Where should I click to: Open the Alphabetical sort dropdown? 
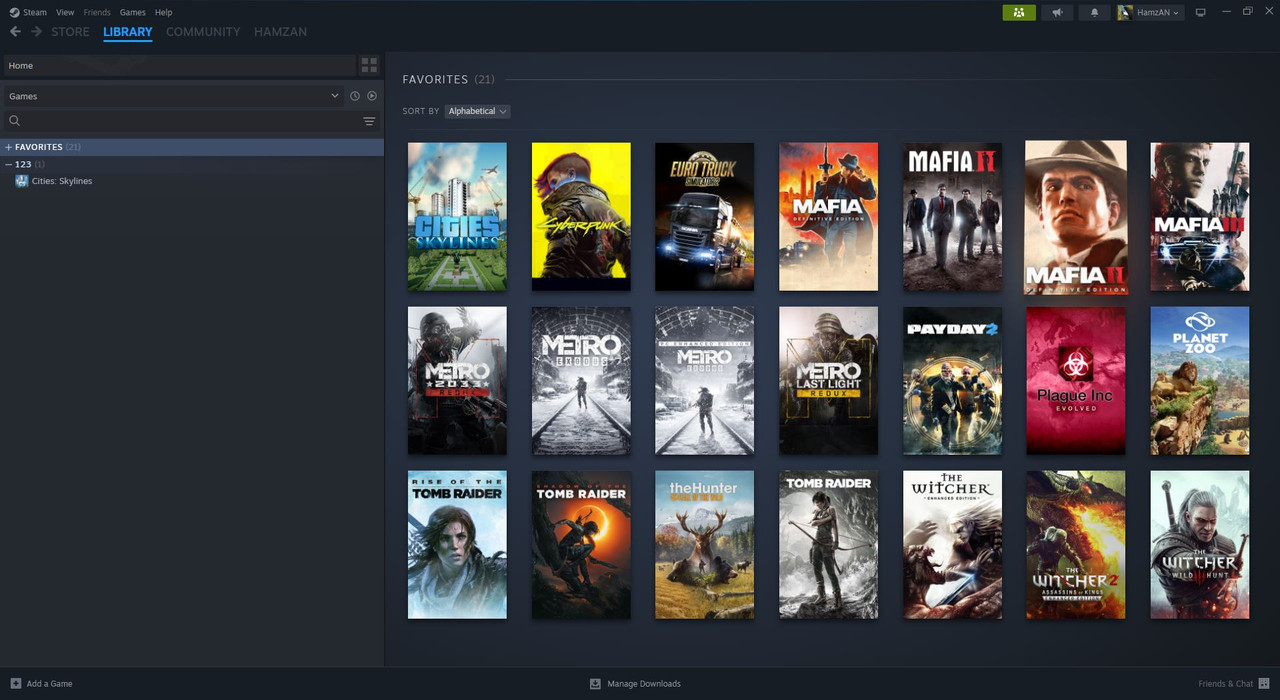point(477,111)
